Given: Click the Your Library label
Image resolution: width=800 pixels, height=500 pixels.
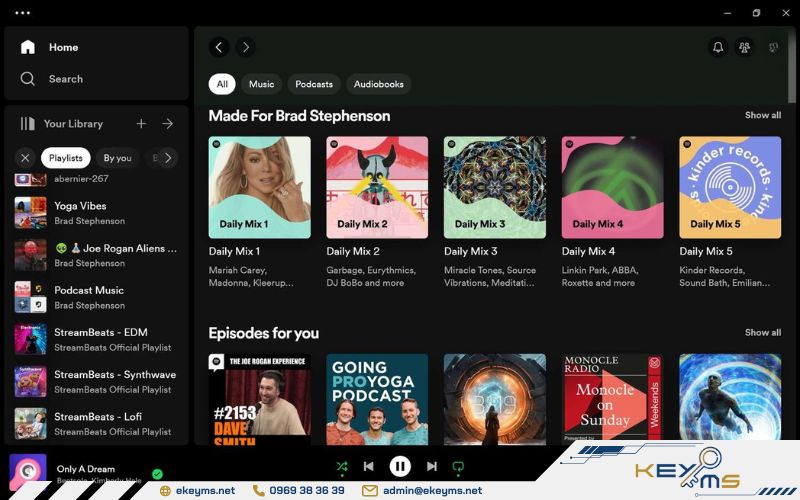Looking at the screenshot, I should [x=73, y=123].
